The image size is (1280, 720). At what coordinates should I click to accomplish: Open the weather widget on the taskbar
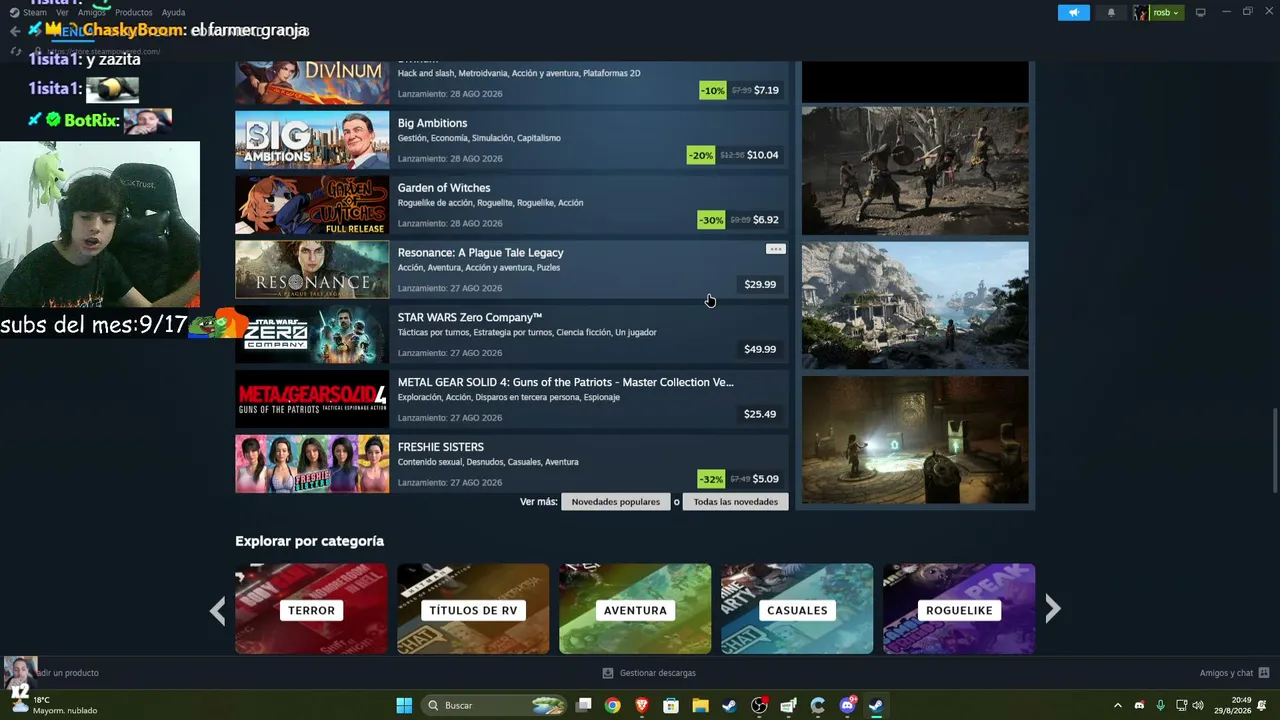[x=52, y=705]
